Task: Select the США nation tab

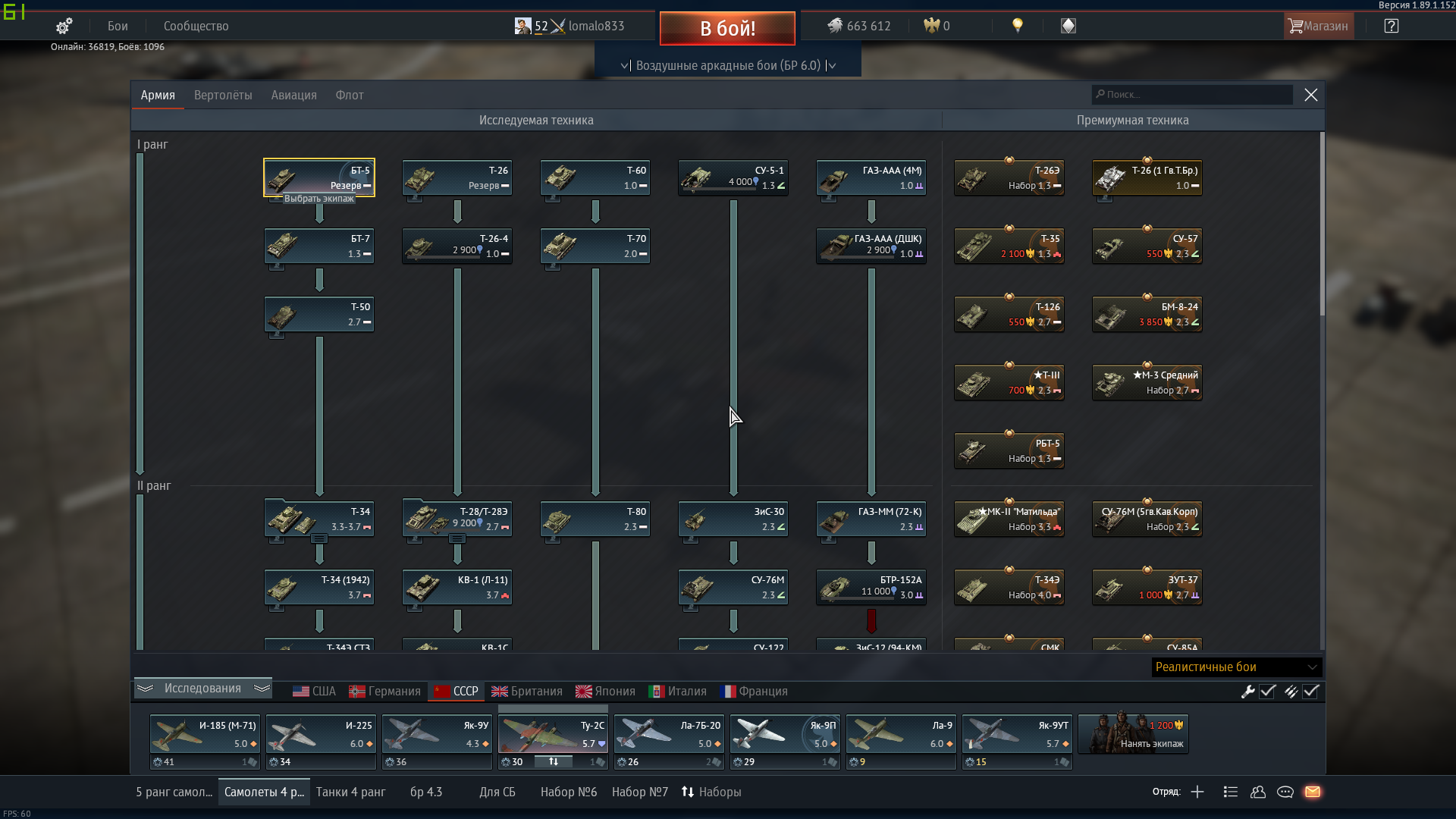Action: (314, 692)
